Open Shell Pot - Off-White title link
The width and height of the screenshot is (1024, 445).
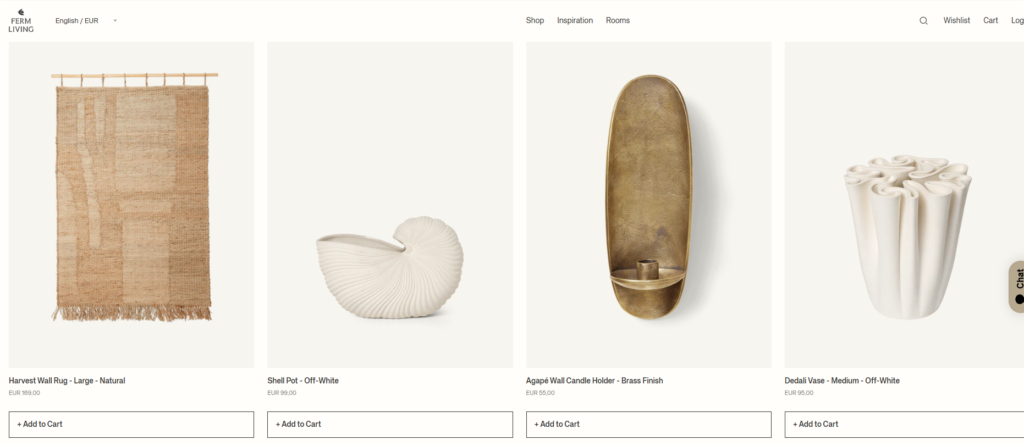(303, 381)
